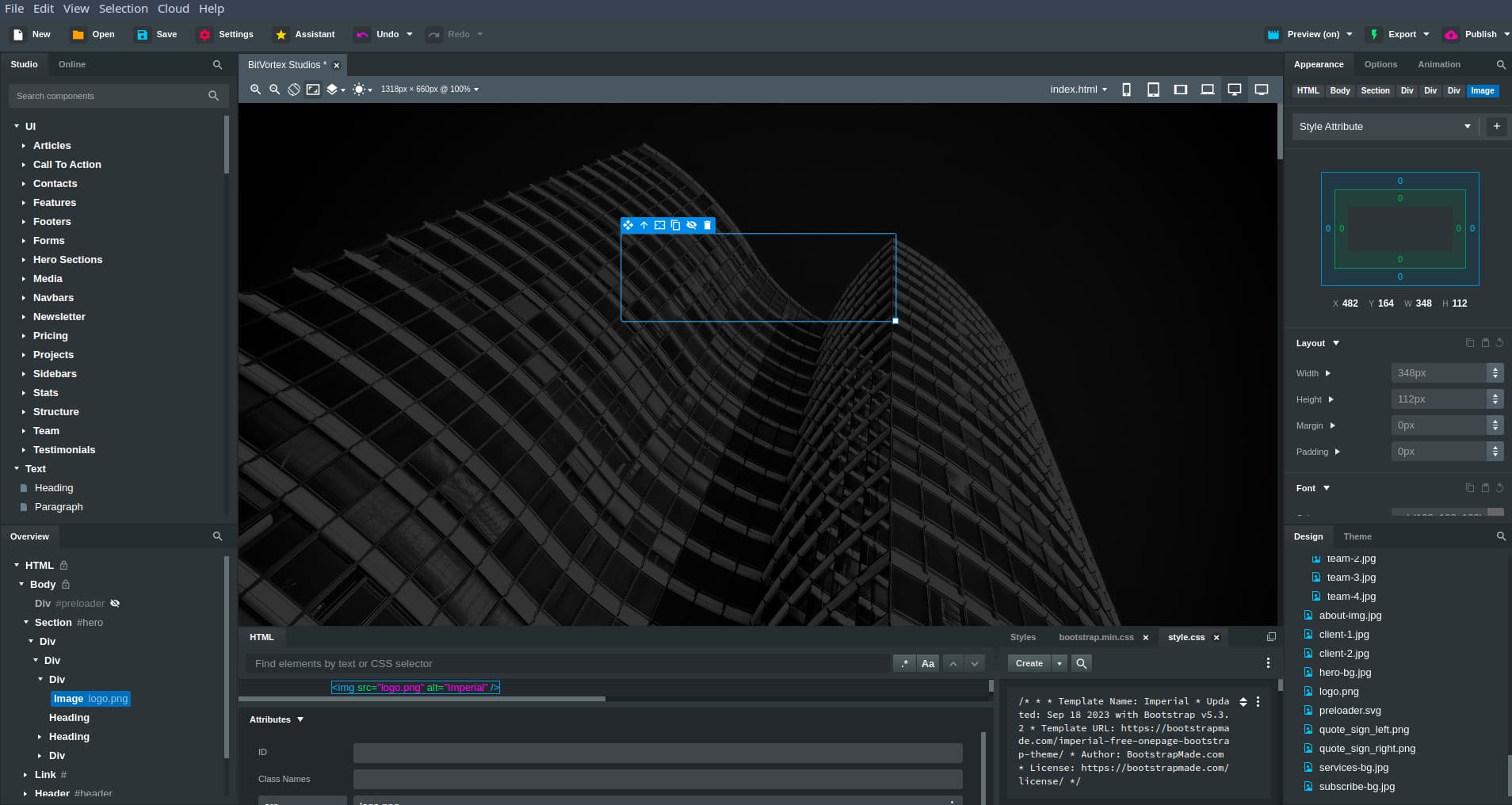
Task: Open the brightness theme dropdown
Action: pyautogui.click(x=362, y=90)
